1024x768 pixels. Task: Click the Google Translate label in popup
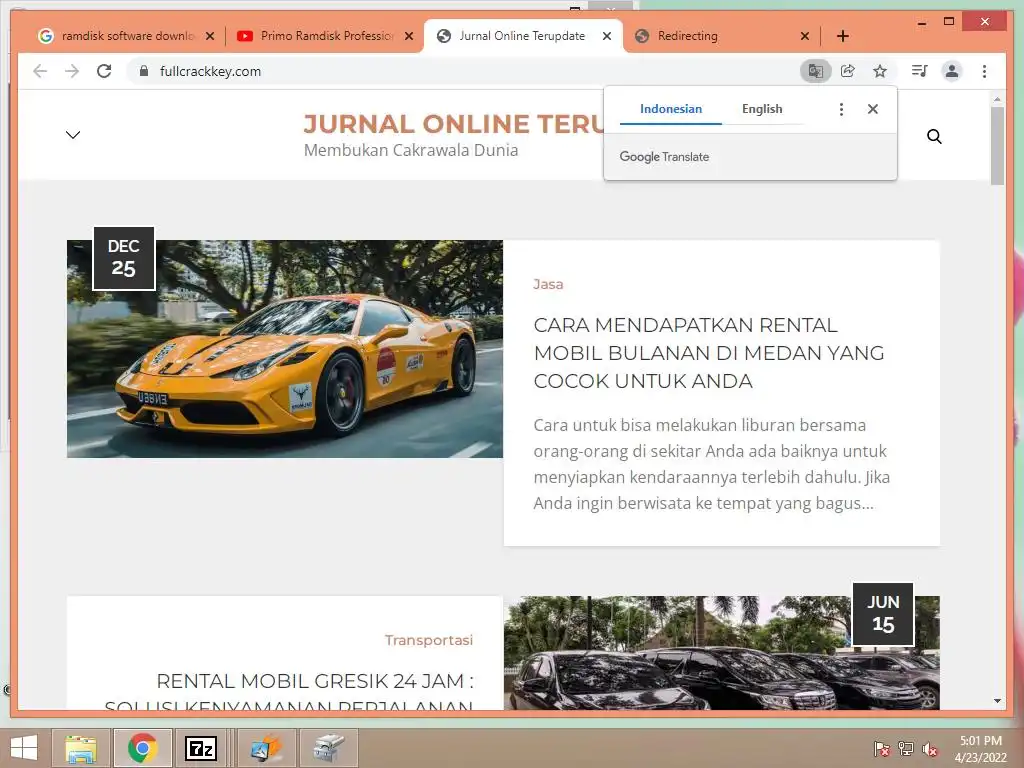point(664,157)
